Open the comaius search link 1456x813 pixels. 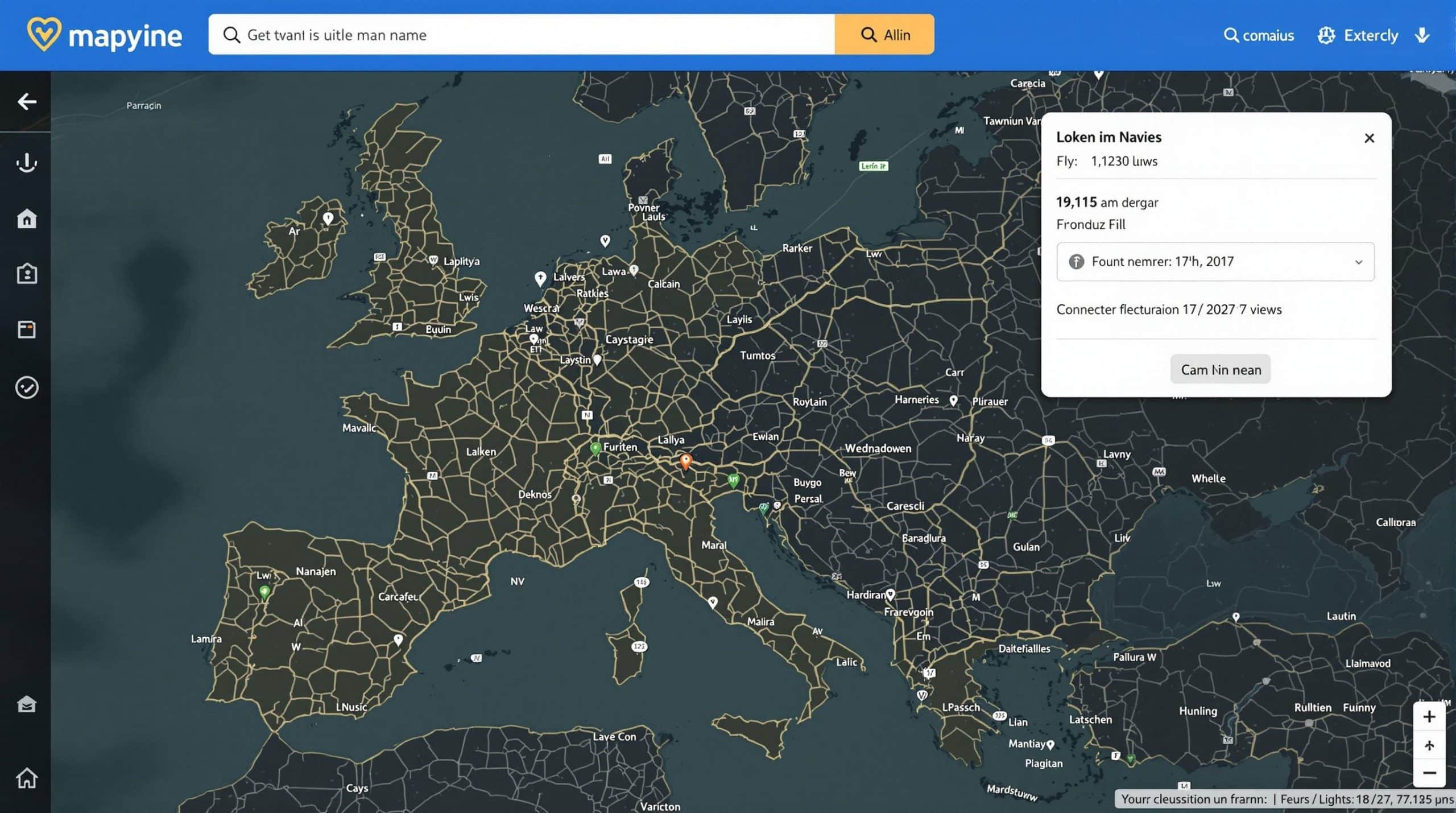pos(1259,35)
